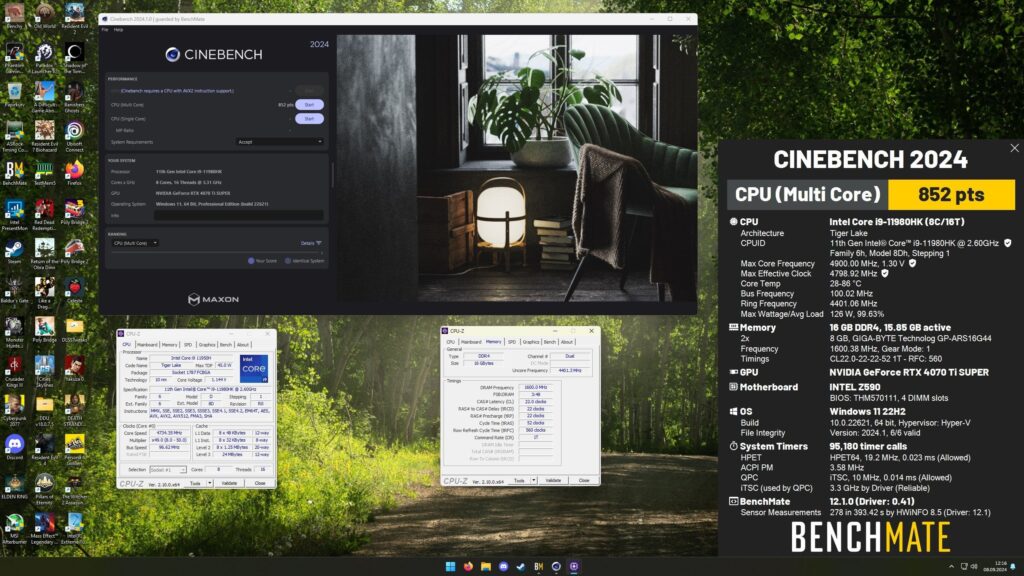Click Close in the right CPU-Z window

[x=584, y=481]
